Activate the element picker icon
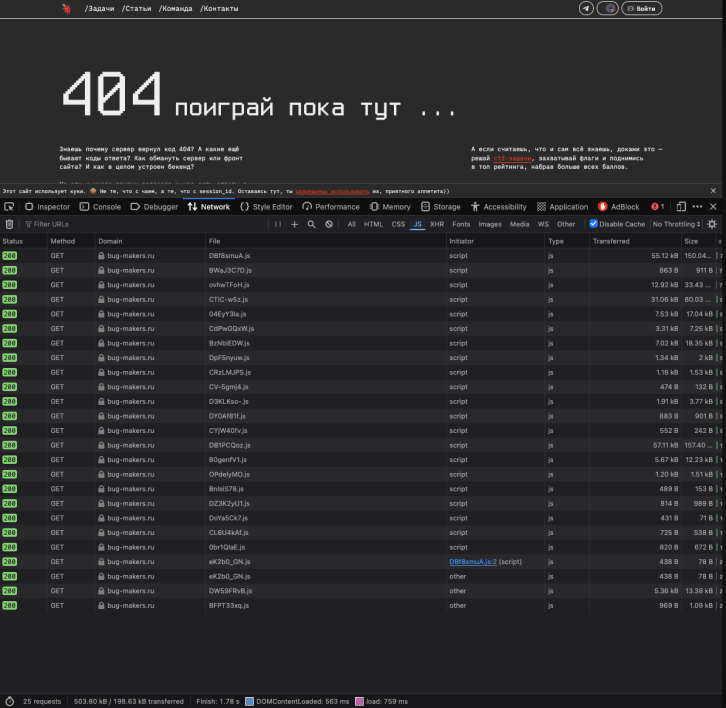726x708 pixels. (9, 207)
